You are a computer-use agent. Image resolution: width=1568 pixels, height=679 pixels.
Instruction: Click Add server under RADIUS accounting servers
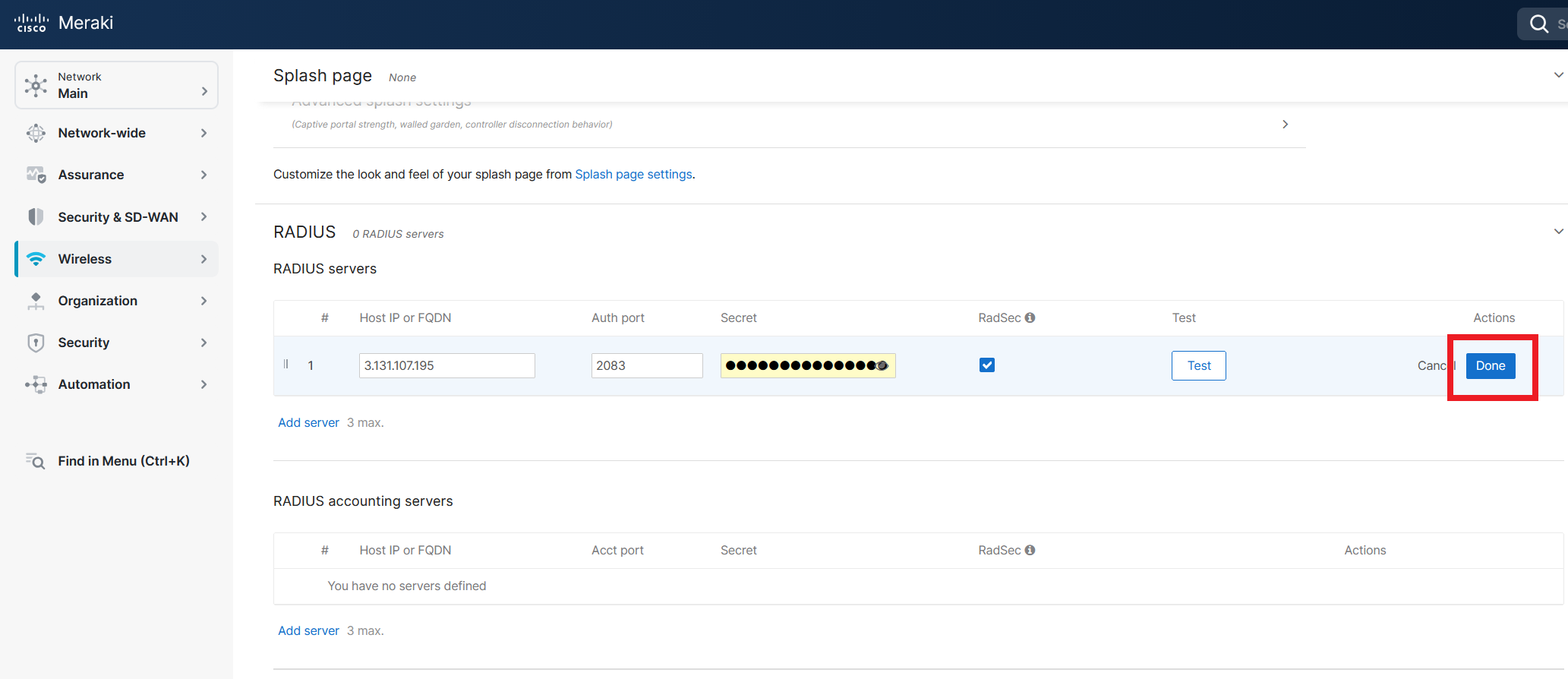coord(308,630)
